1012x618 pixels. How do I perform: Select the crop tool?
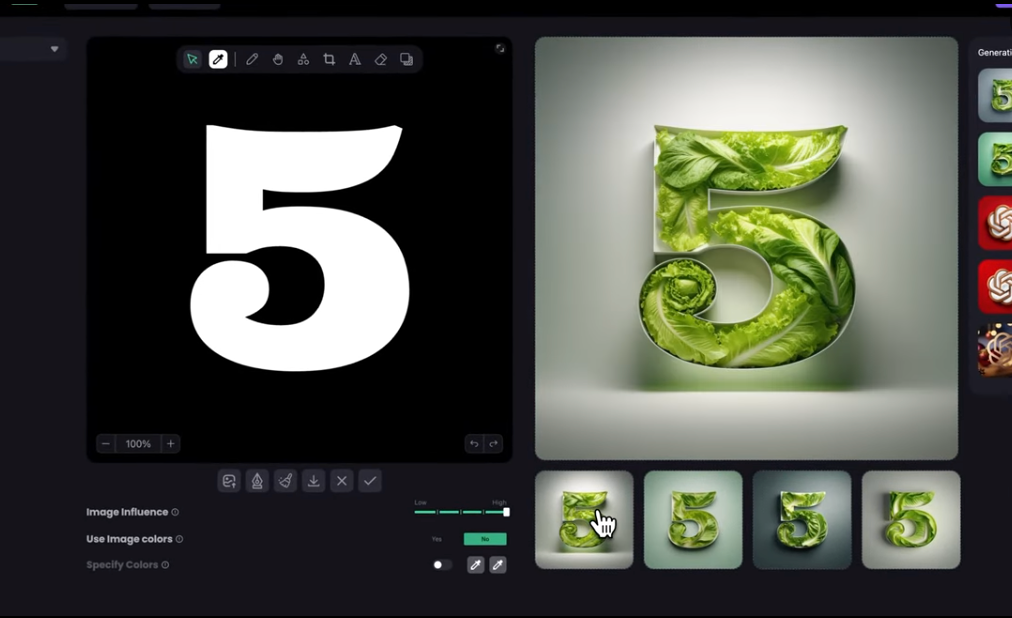point(329,60)
